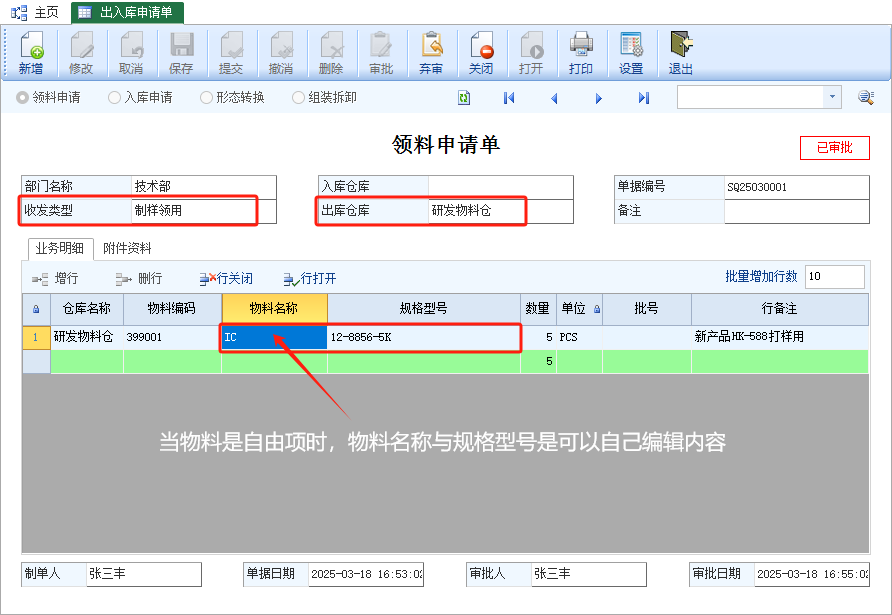Select the 组装拆卸 radio button

pos(298,97)
